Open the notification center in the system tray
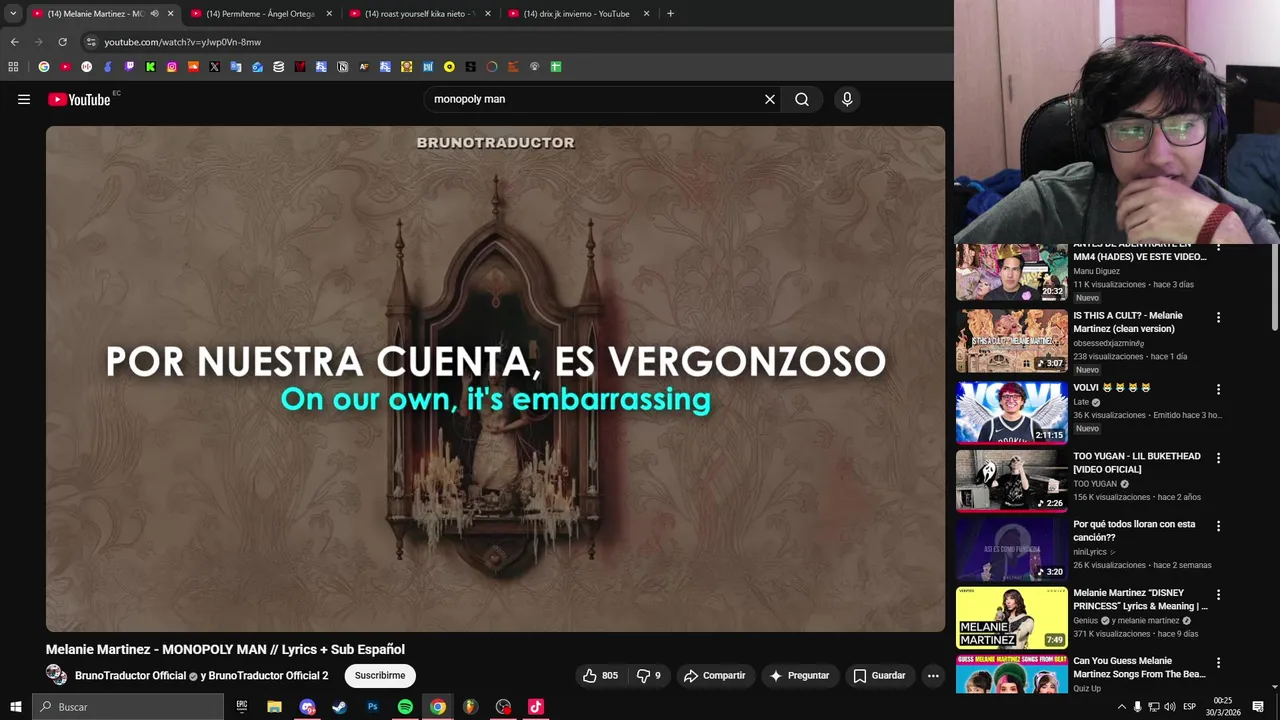The width and height of the screenshot is (1280, 720). (x=1258, y=707)
